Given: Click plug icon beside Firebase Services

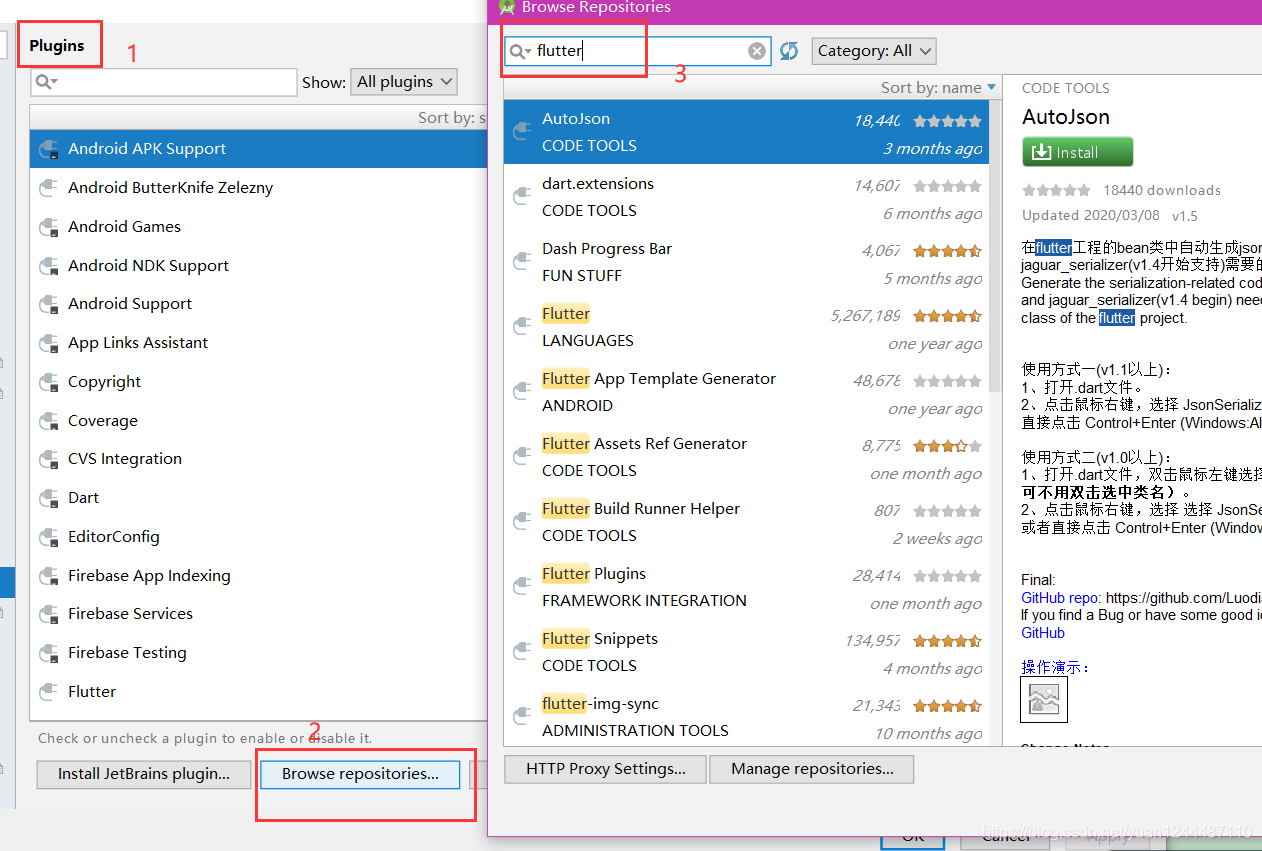Looking at the screenshot, I should tap(49, 614).
